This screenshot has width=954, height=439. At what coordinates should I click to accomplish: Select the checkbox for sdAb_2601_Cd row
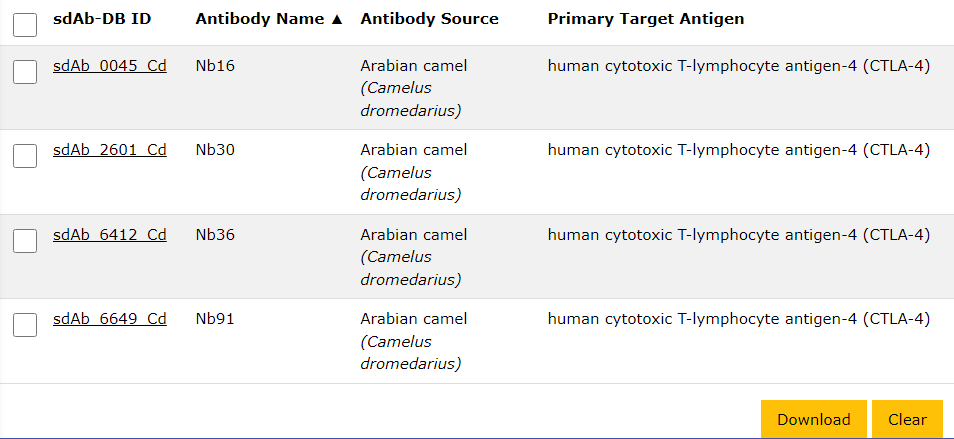pyautogui.click(x=25, y=156)
